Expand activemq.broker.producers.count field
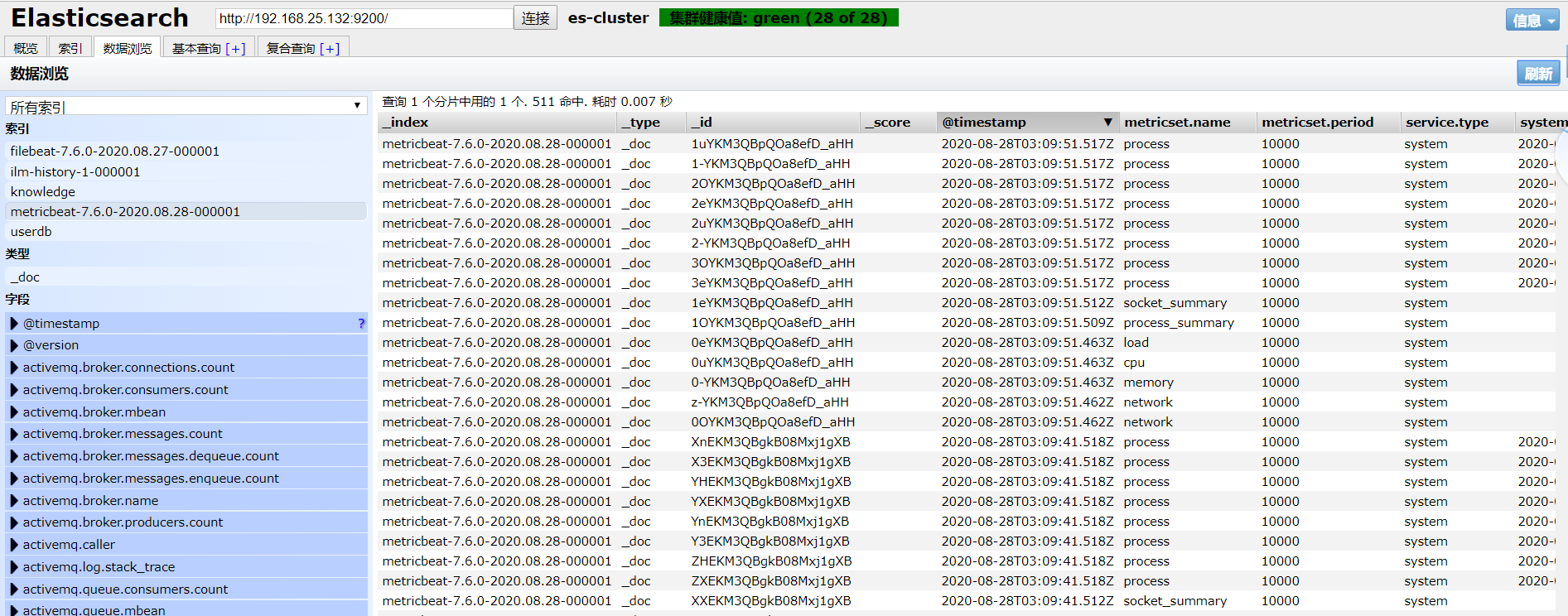The width and height of the screenshot is (1568, 616). click(x=14, y=522)
